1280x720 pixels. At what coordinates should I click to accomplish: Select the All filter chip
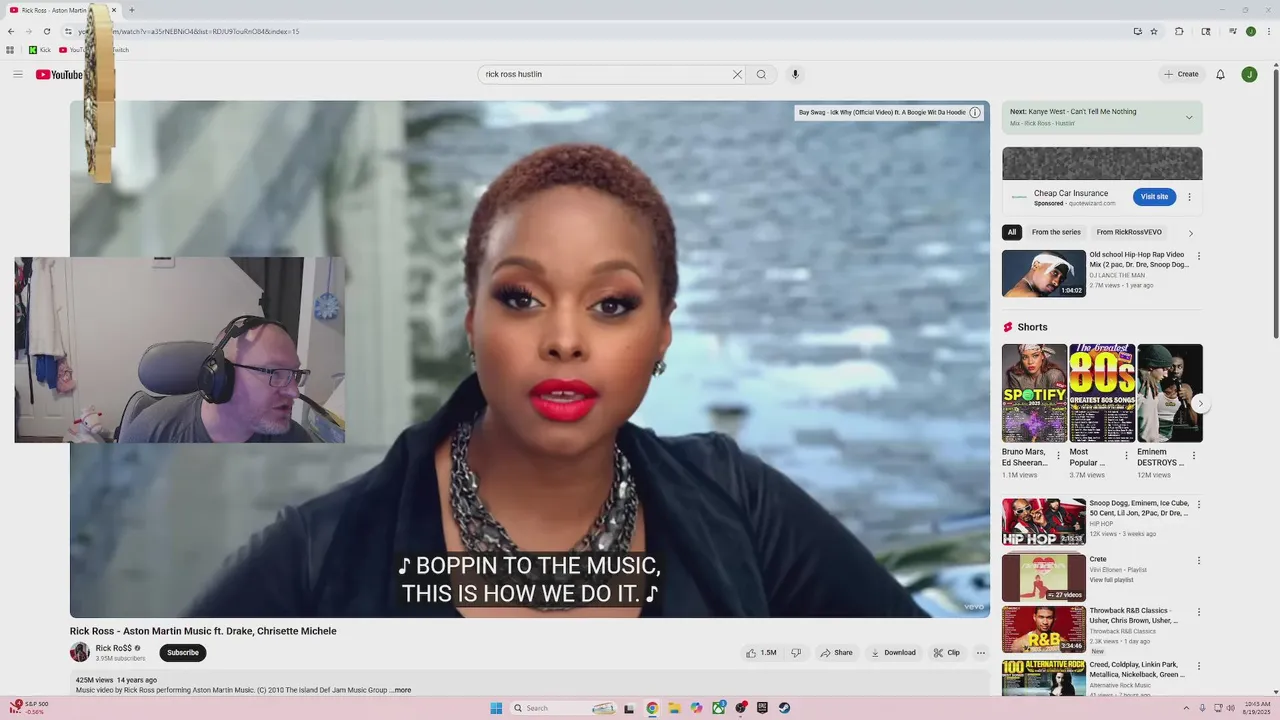1012,232
